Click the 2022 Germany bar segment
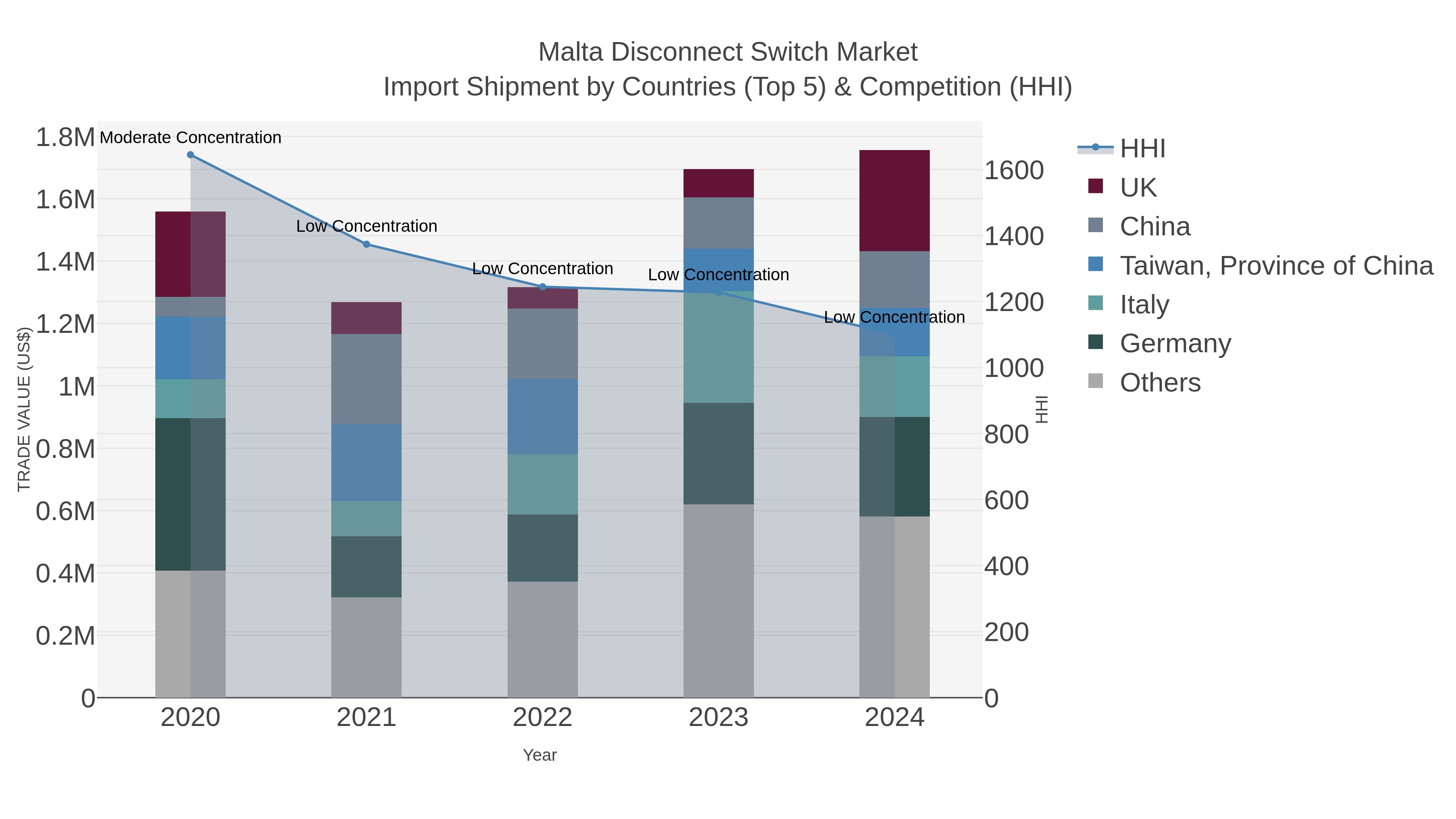Screen dimensions: 1456x819 coord(543,548)
